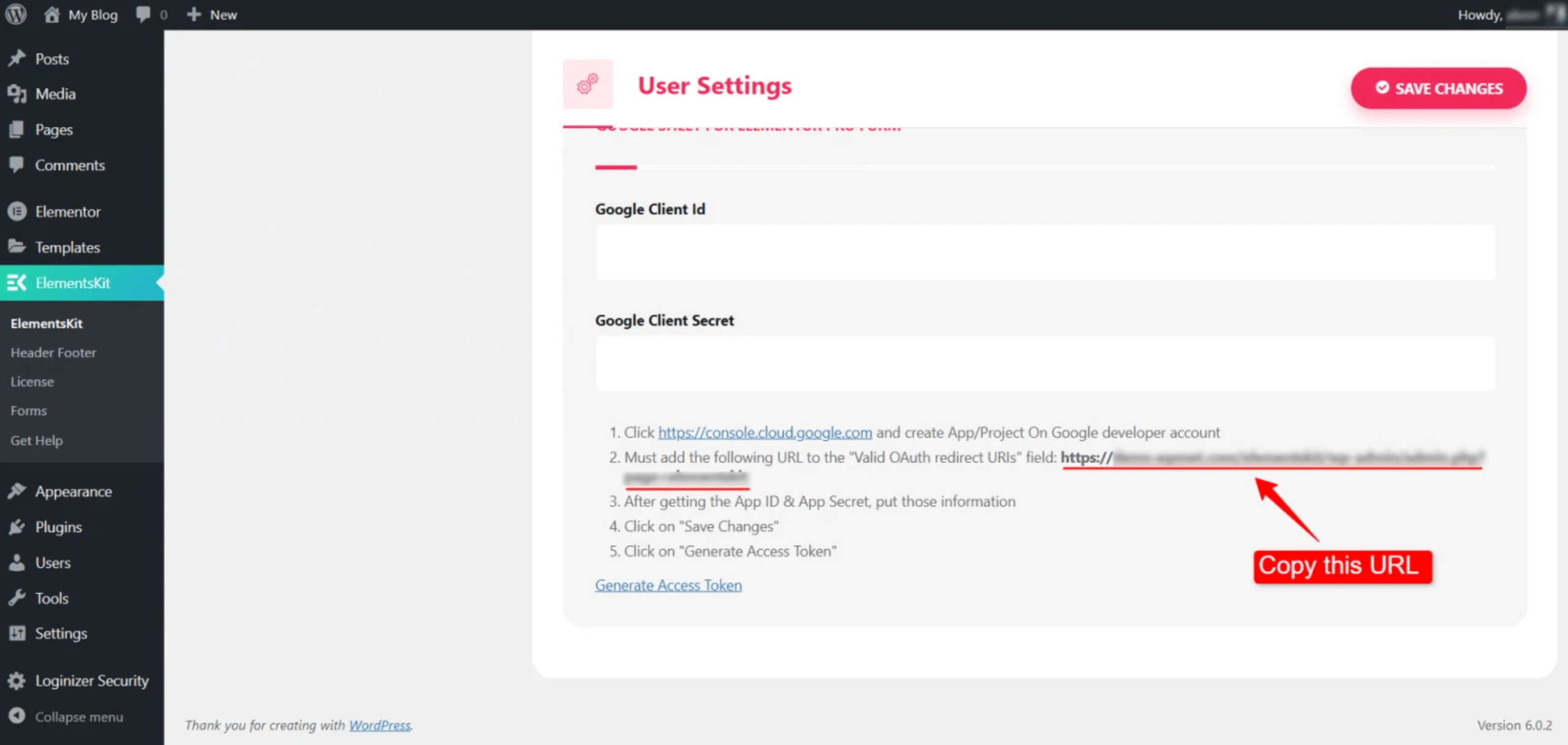Screen dimensions: 1568x745
Task: Open License submenu item
Action: [x=32, y=382]
